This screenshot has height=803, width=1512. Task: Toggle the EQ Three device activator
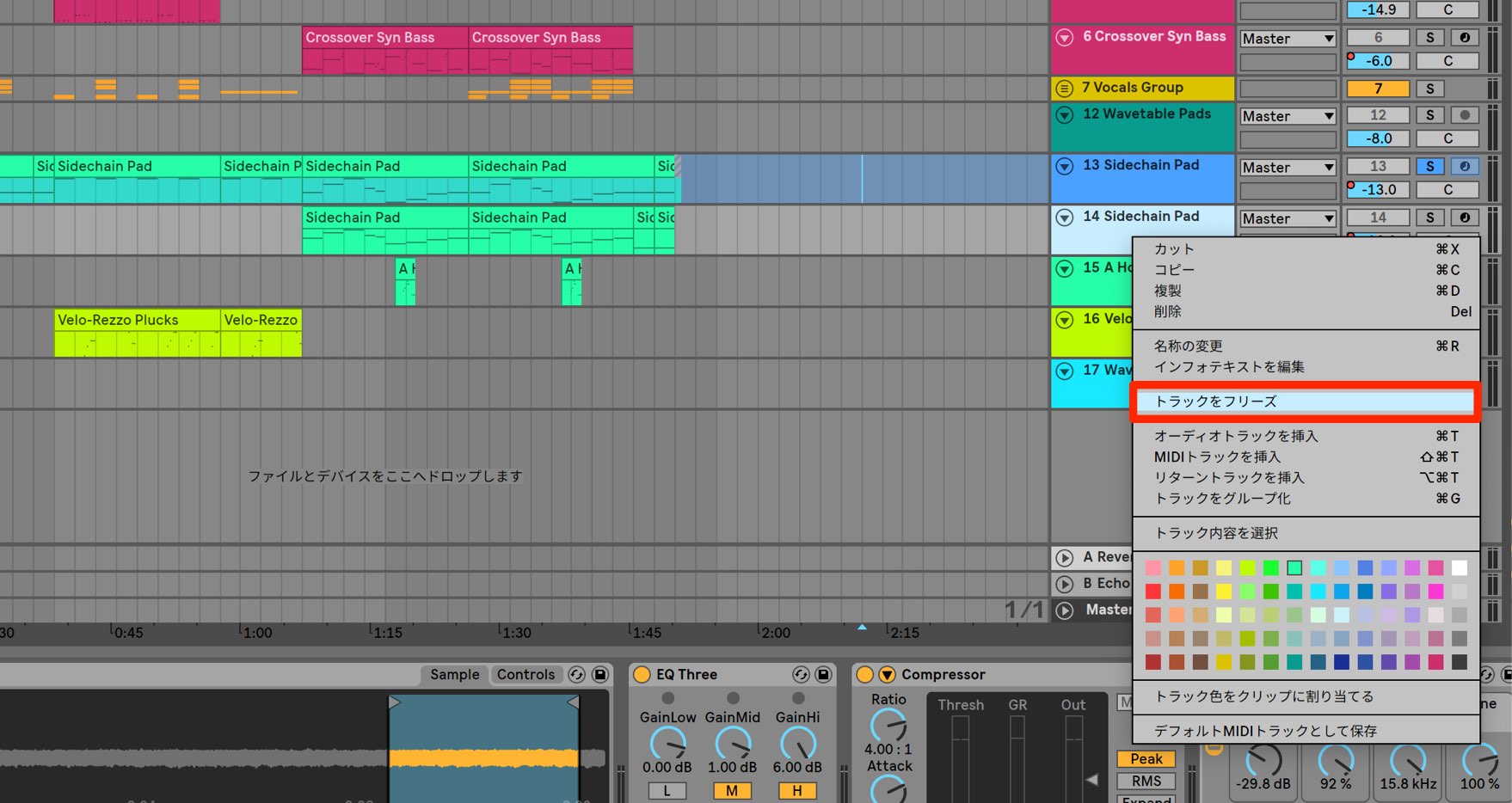[642, 675]
